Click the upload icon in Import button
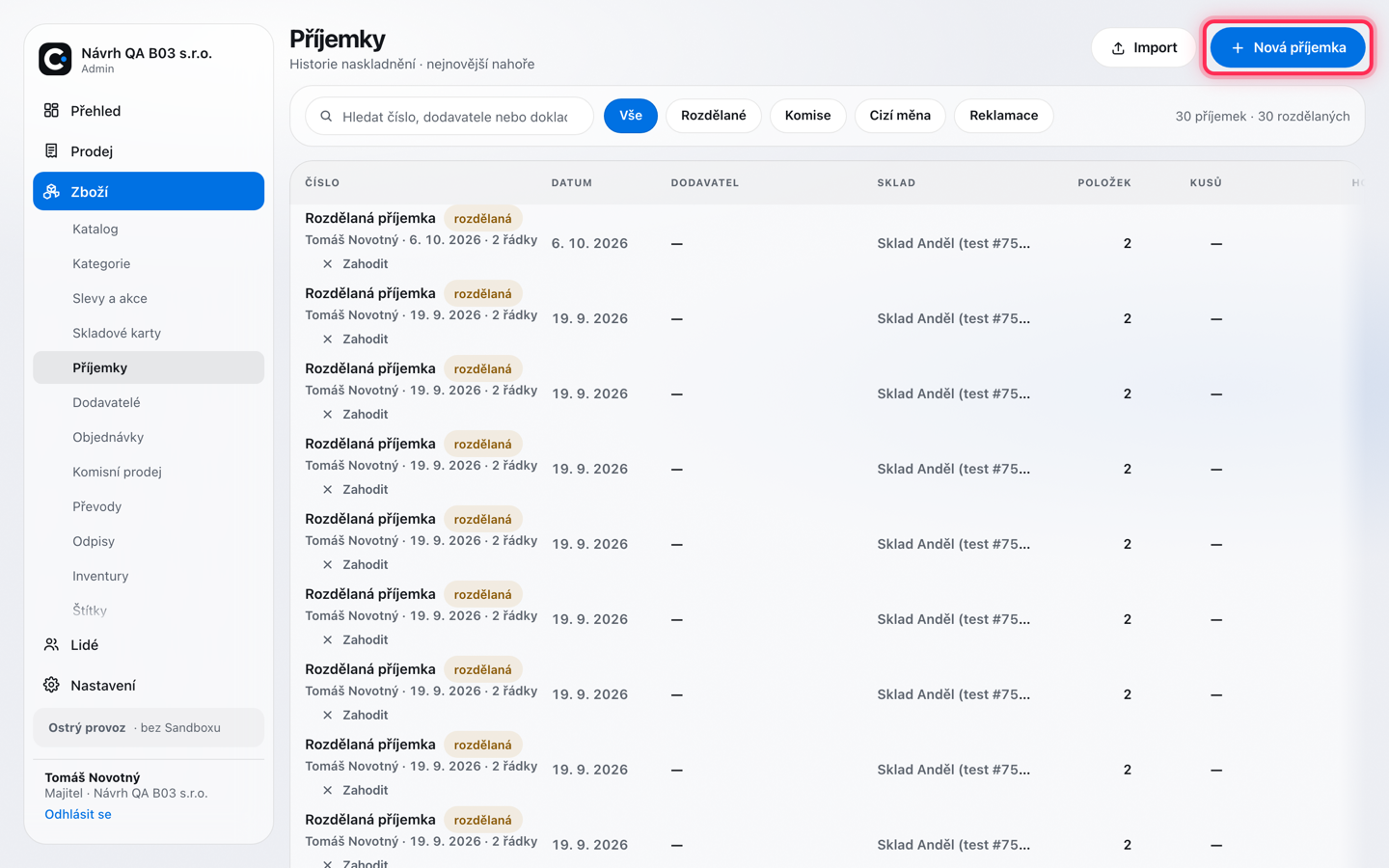 1118,48
